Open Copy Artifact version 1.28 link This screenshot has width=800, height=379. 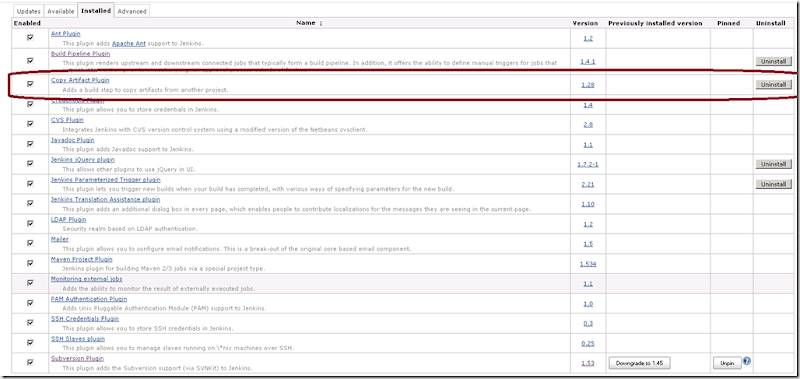coord(588,85)
